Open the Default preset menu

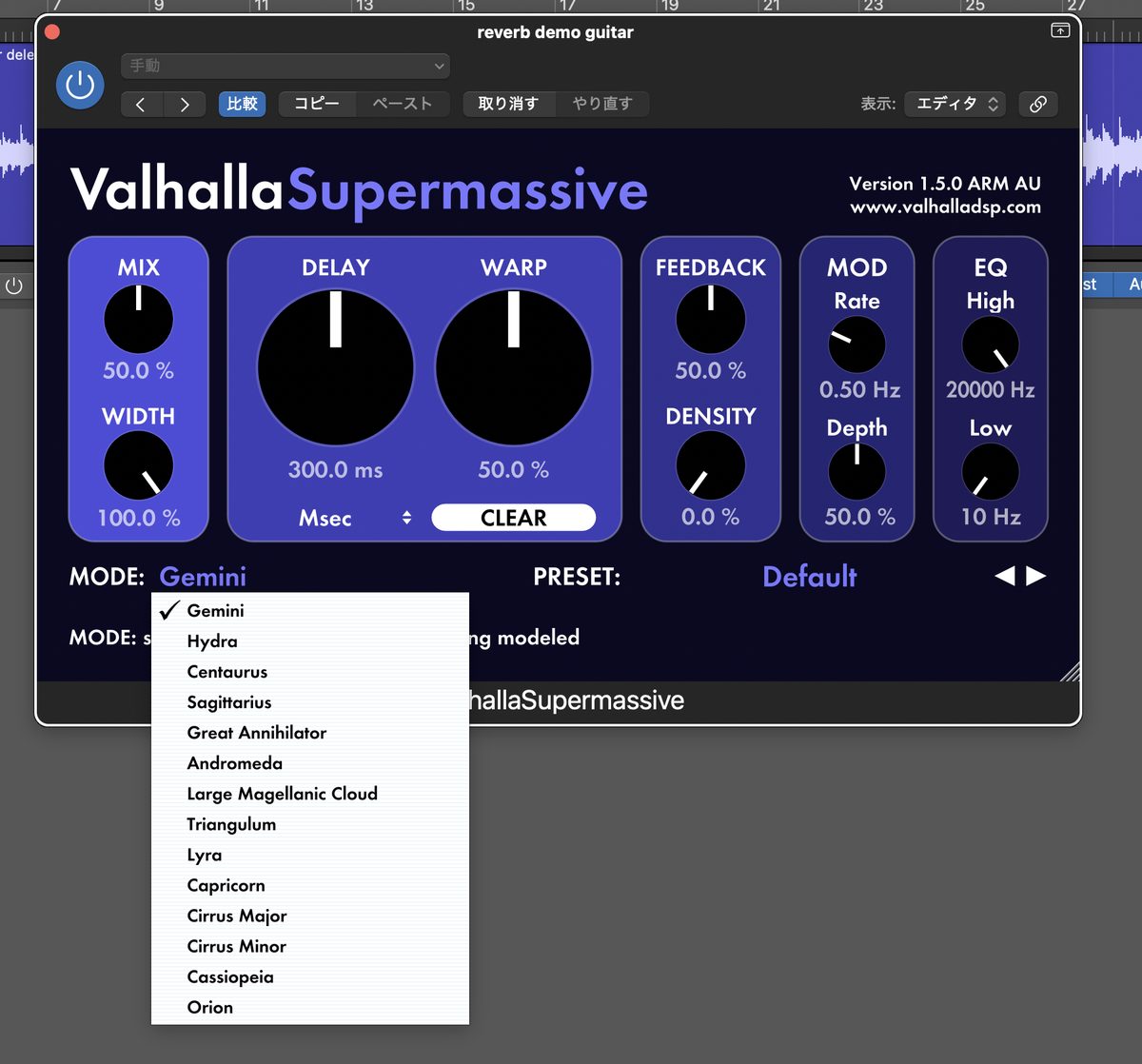pyautogui.click(x=810, y=577)
